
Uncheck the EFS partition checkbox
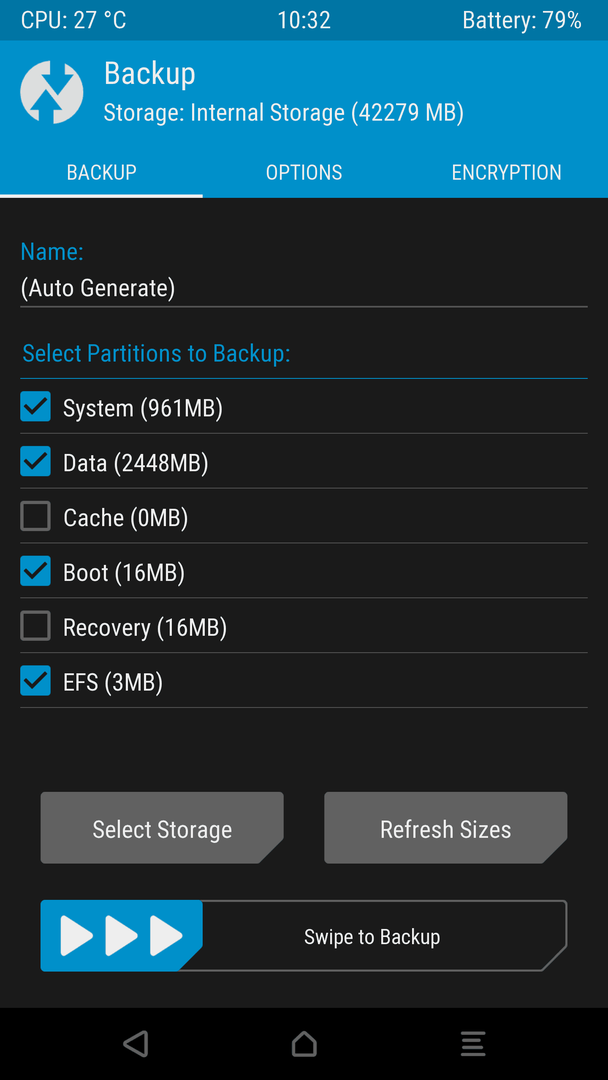35,681
